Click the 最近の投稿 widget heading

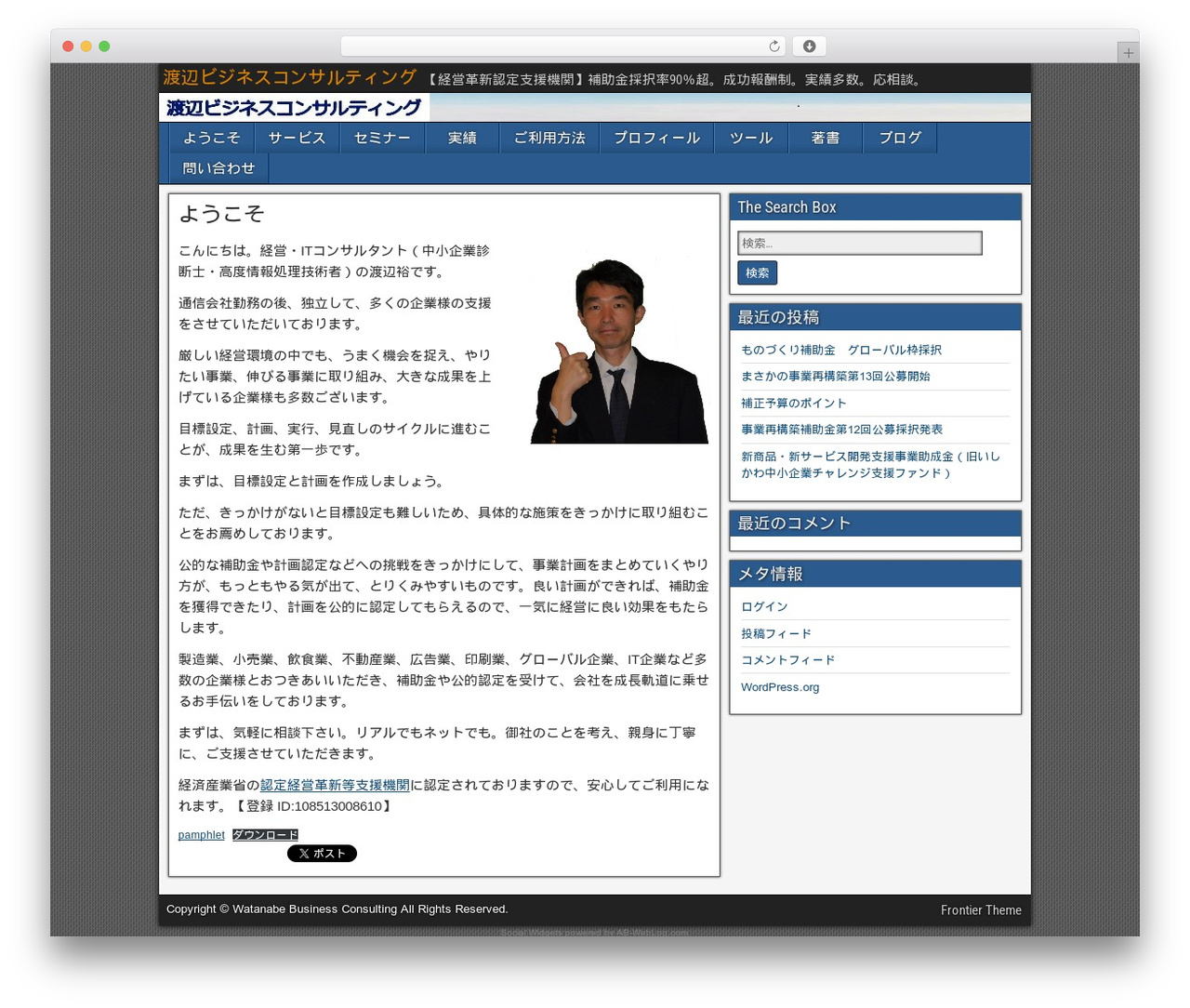[x=778, y=317]
